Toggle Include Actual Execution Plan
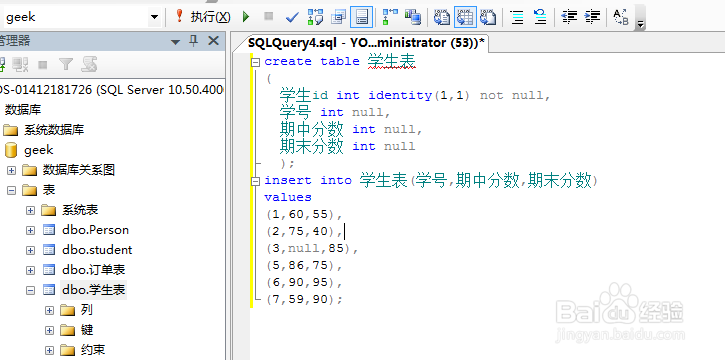Image resolution: width=725 pixels, height=360 pixels. pos(390,17)
